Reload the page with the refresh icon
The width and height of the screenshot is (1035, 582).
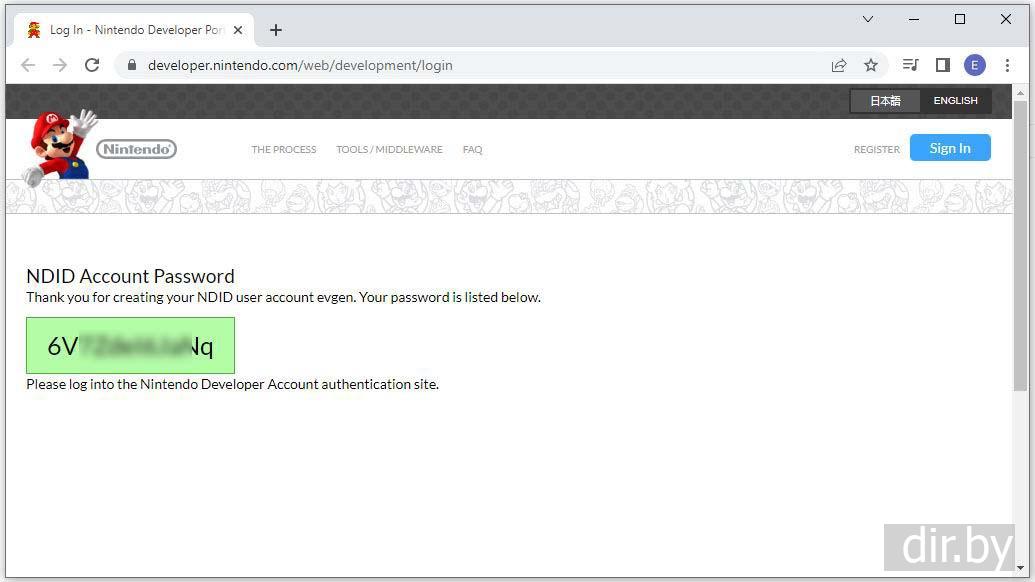[92, 65]
